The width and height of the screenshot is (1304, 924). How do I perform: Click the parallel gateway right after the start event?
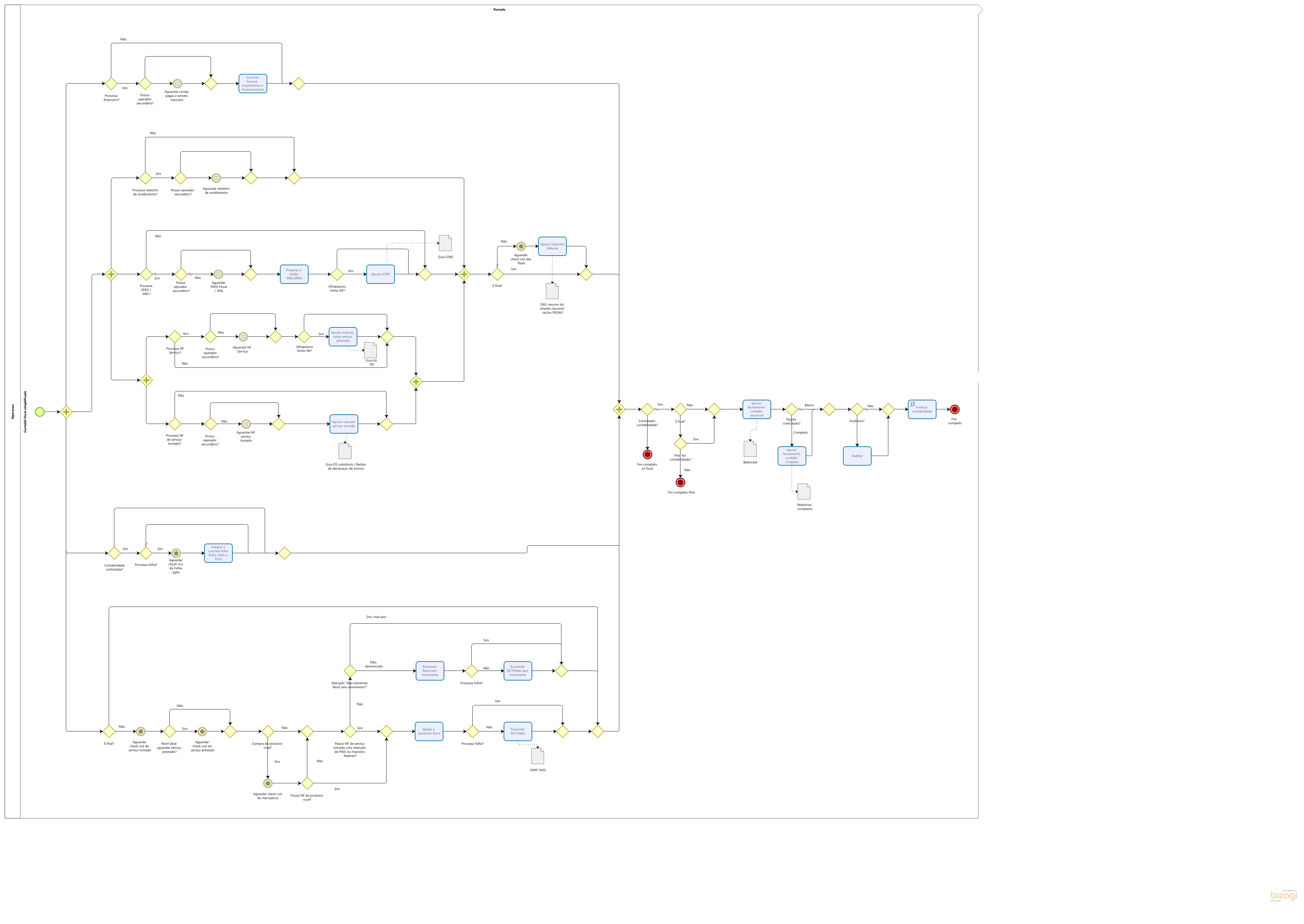[x=66, y=412]
